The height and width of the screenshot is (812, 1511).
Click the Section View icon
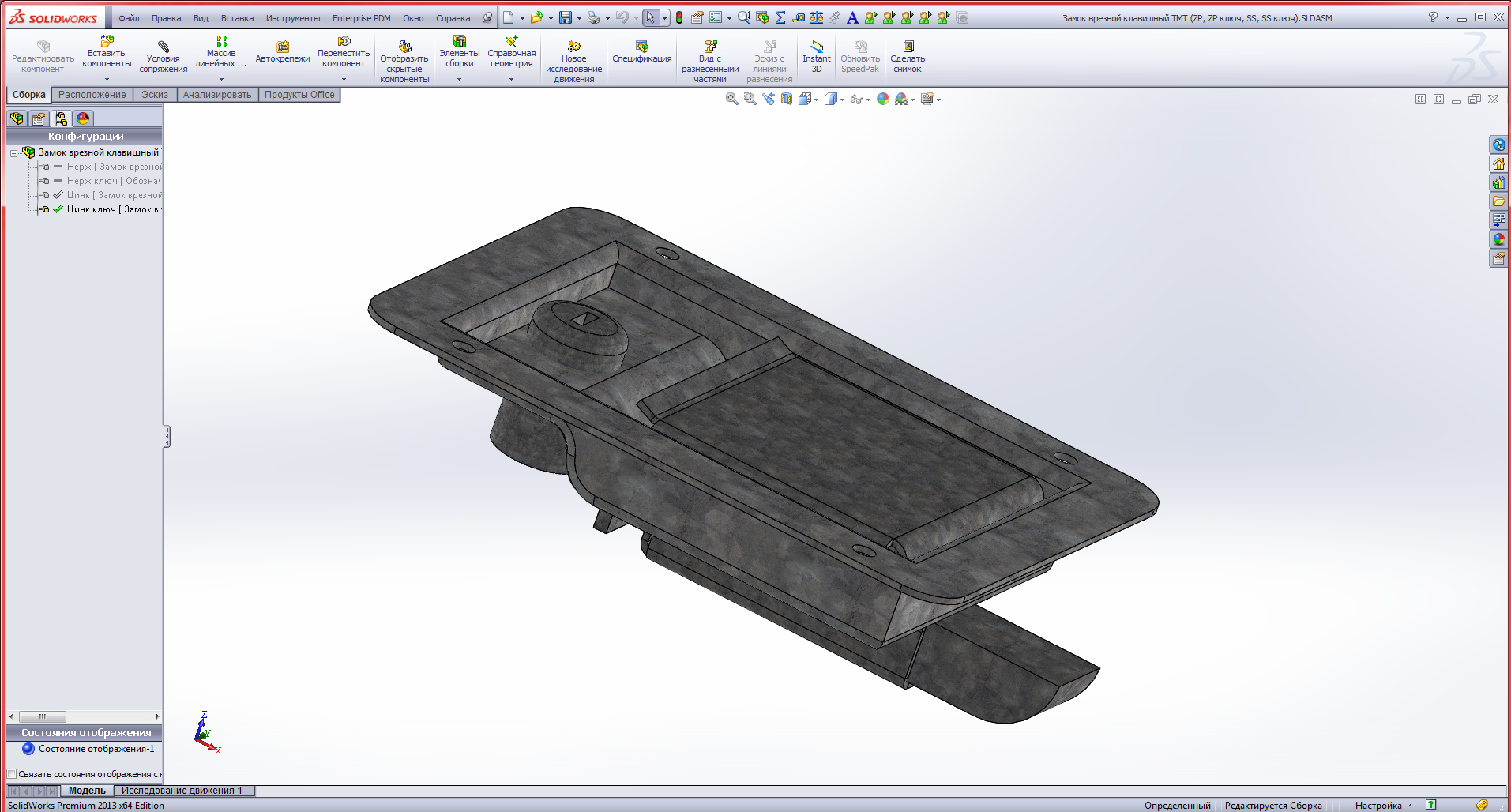[x=787, y=99]
